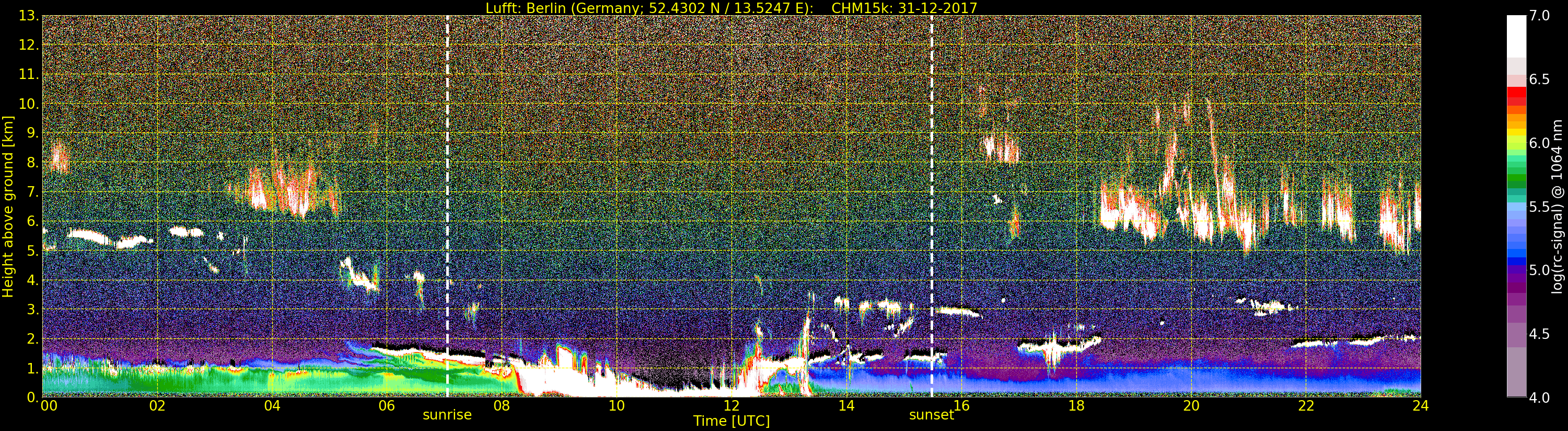1568x431 pixels.
Task: Click the green band of the colorbar
Action: (x=1516, y=177)
